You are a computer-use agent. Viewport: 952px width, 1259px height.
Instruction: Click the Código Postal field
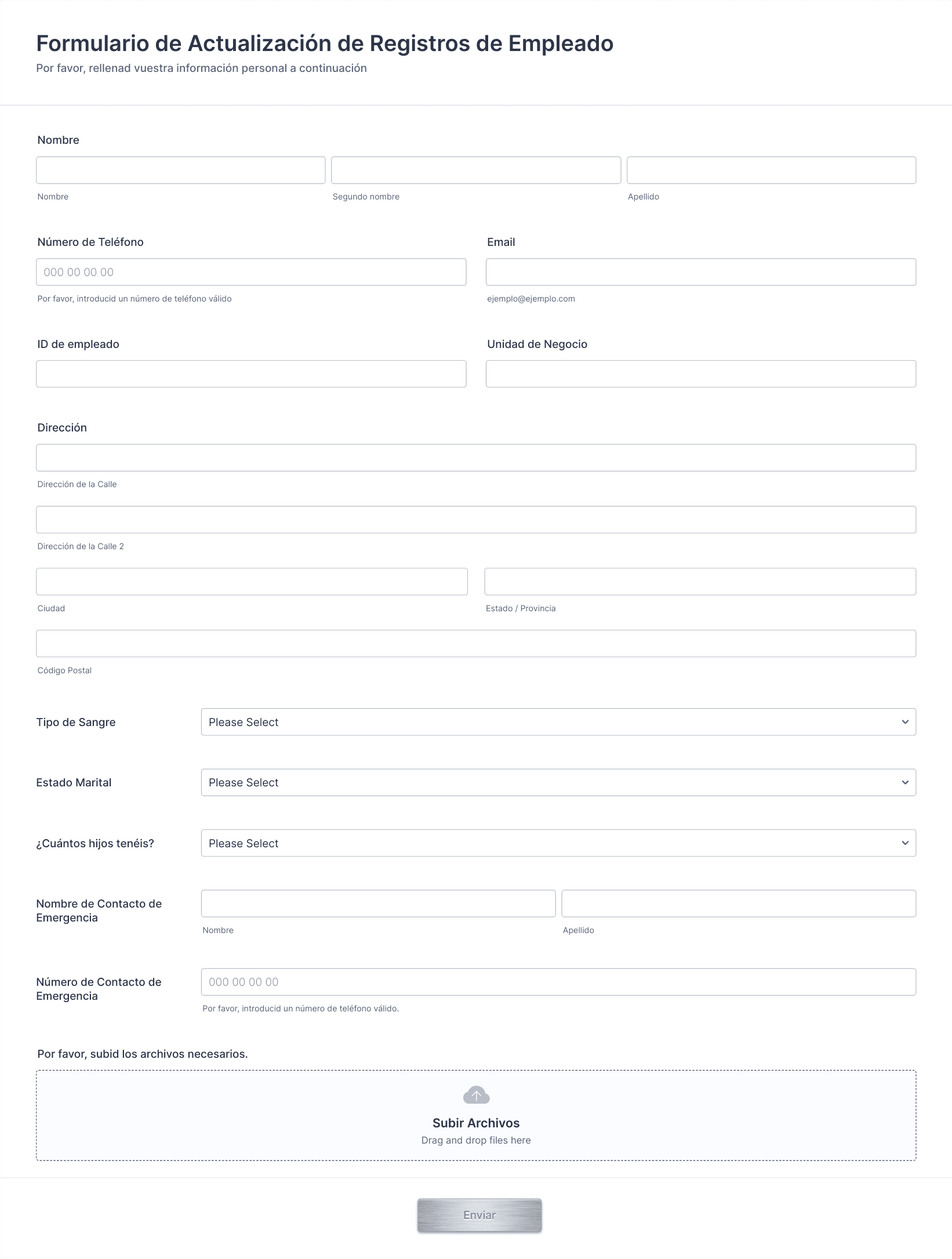[476, 644]
